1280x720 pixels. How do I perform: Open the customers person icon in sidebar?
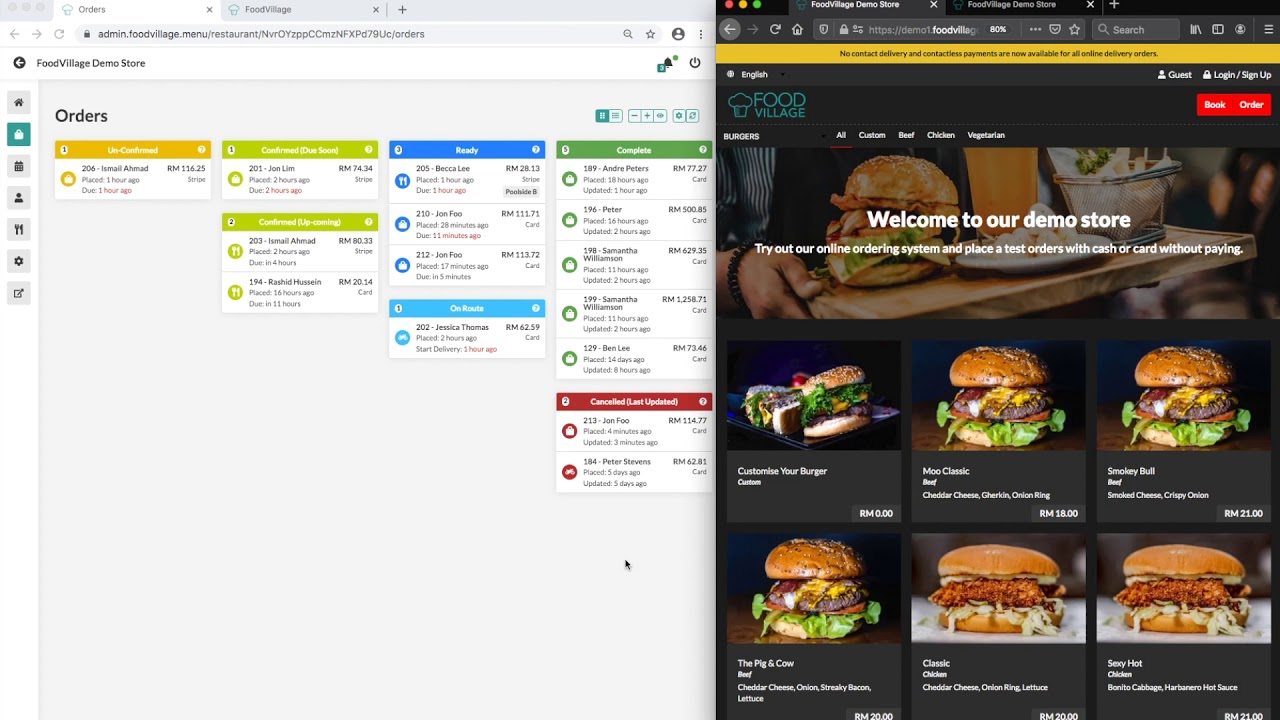18,198
